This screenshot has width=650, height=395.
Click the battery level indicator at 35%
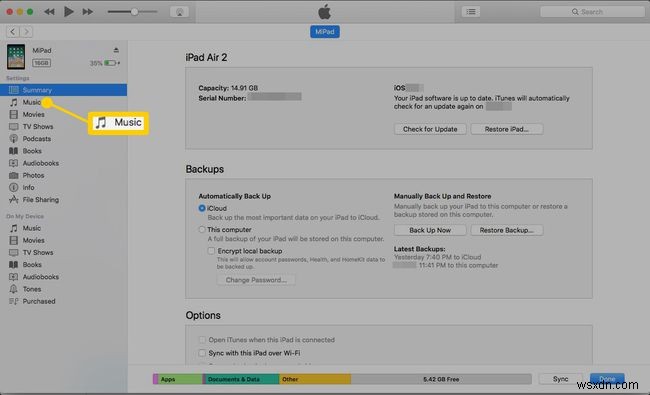105,63
